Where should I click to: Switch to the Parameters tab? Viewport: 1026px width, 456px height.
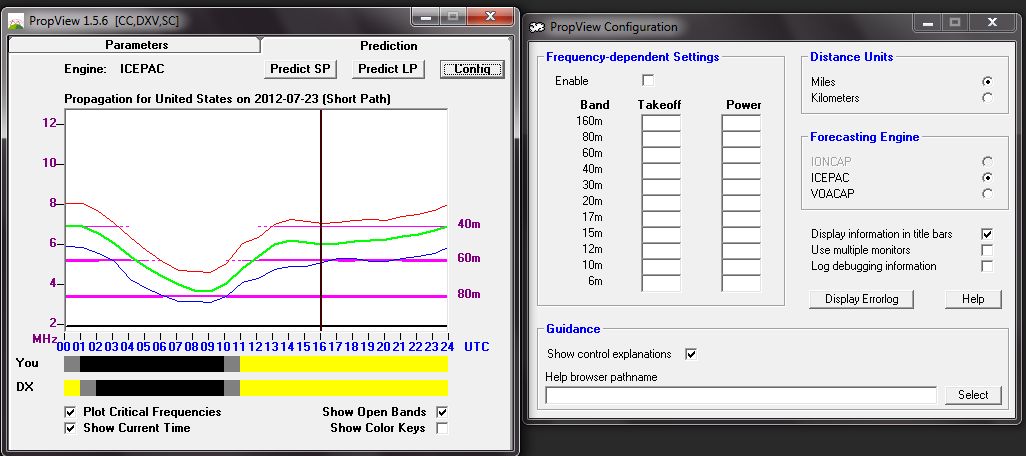tap(136, 45)
